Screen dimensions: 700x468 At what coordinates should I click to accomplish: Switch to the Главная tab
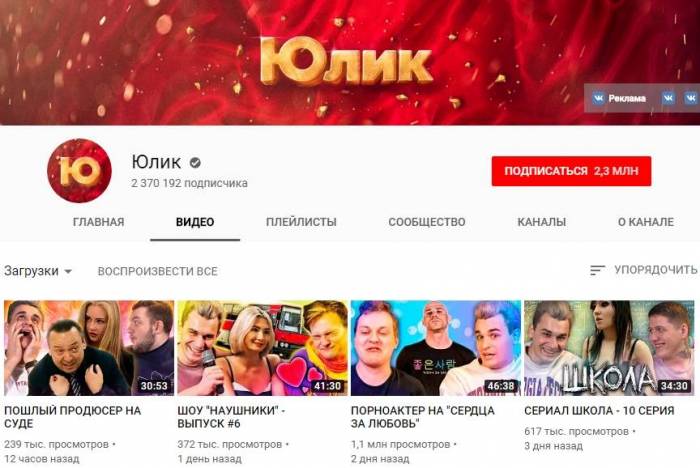(x=99, y=222)
